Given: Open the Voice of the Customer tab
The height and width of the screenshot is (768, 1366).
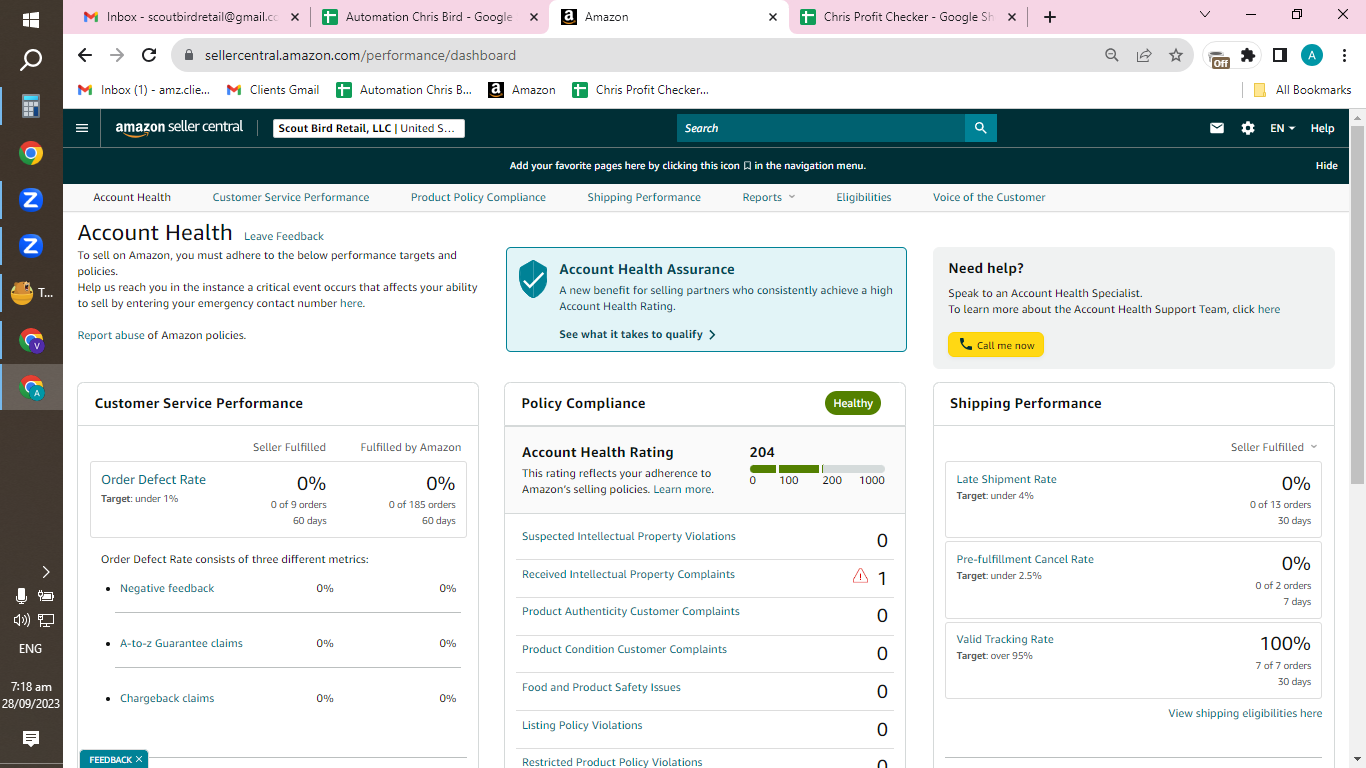Looking at the screenshot, I should click(989, 197).
